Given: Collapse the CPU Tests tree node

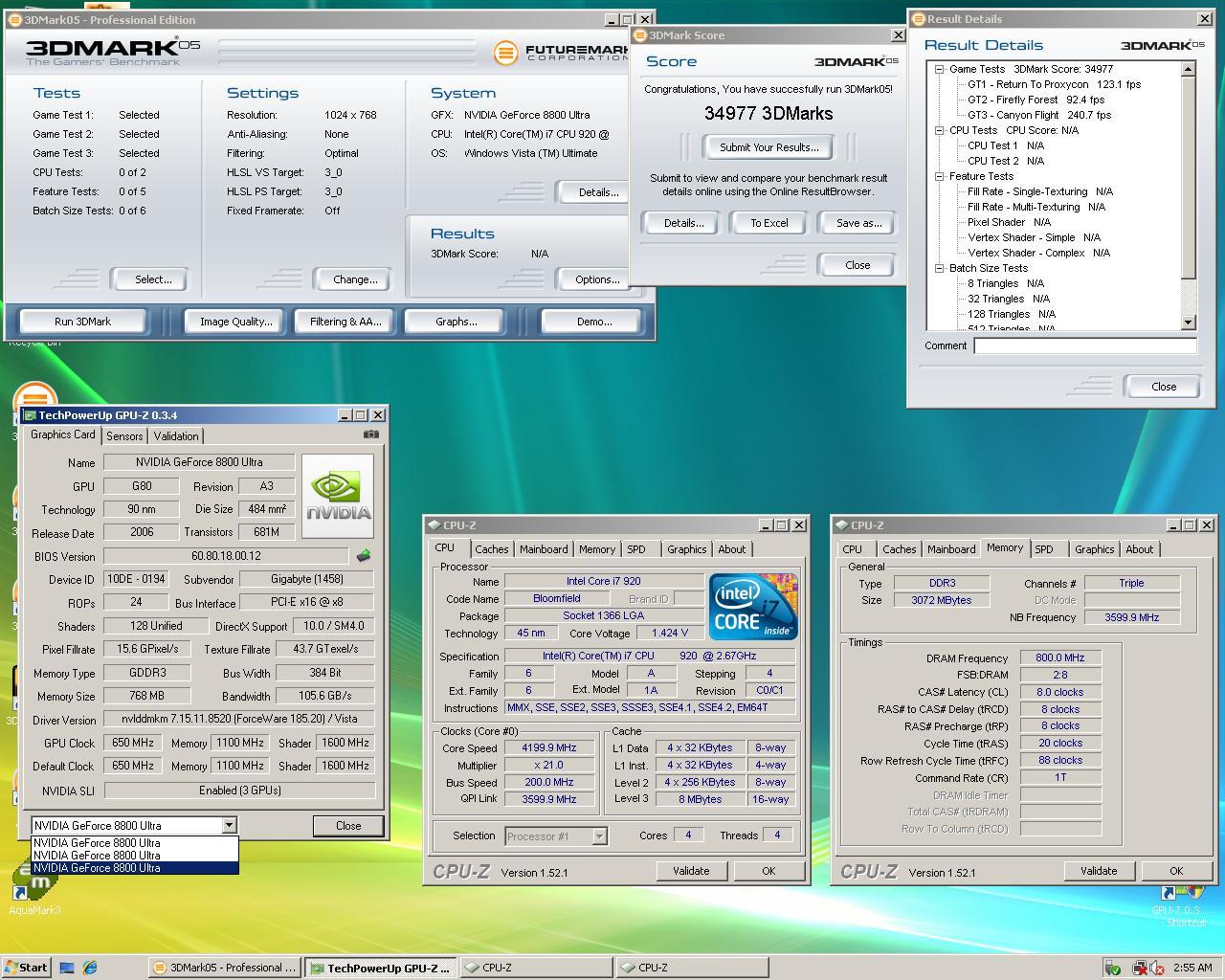Looking at the screenshot, I should 940,130.
